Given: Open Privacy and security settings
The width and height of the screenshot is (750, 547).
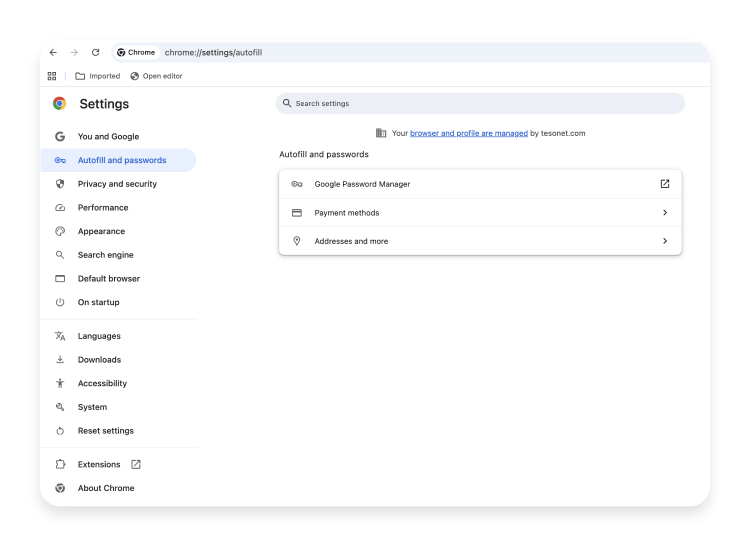Looking at the screenshot, I should [x=119, y=184].
